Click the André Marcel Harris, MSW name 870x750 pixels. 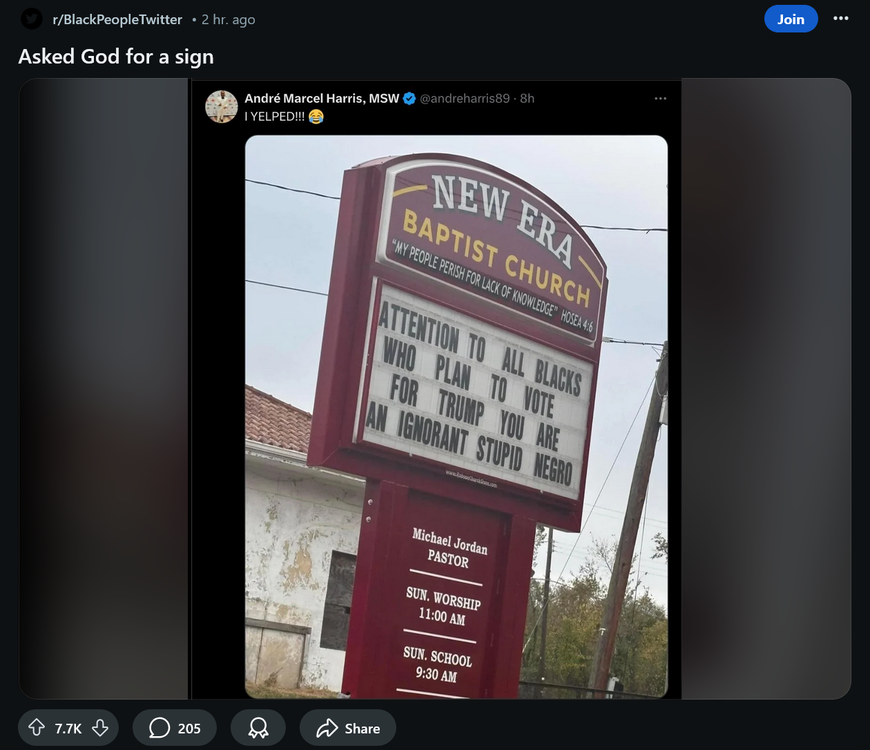pos(322,98)
